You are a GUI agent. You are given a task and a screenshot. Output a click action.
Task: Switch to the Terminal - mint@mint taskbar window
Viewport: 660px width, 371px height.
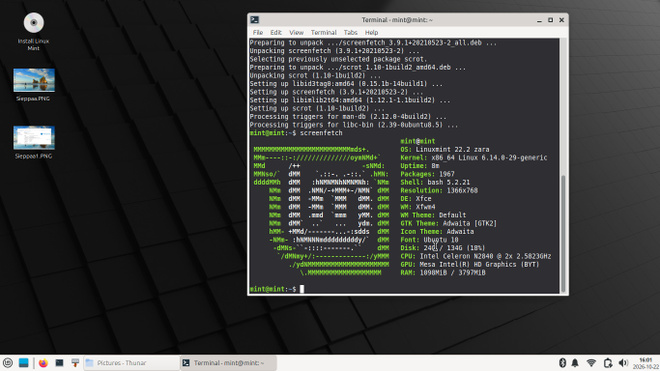coord(229,363)
